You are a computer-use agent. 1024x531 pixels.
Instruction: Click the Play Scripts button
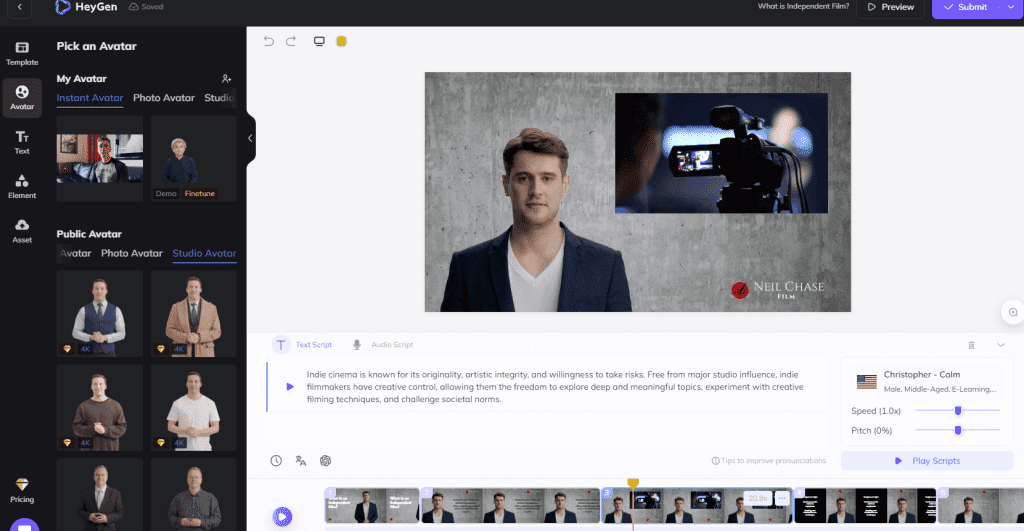(927, 461)
